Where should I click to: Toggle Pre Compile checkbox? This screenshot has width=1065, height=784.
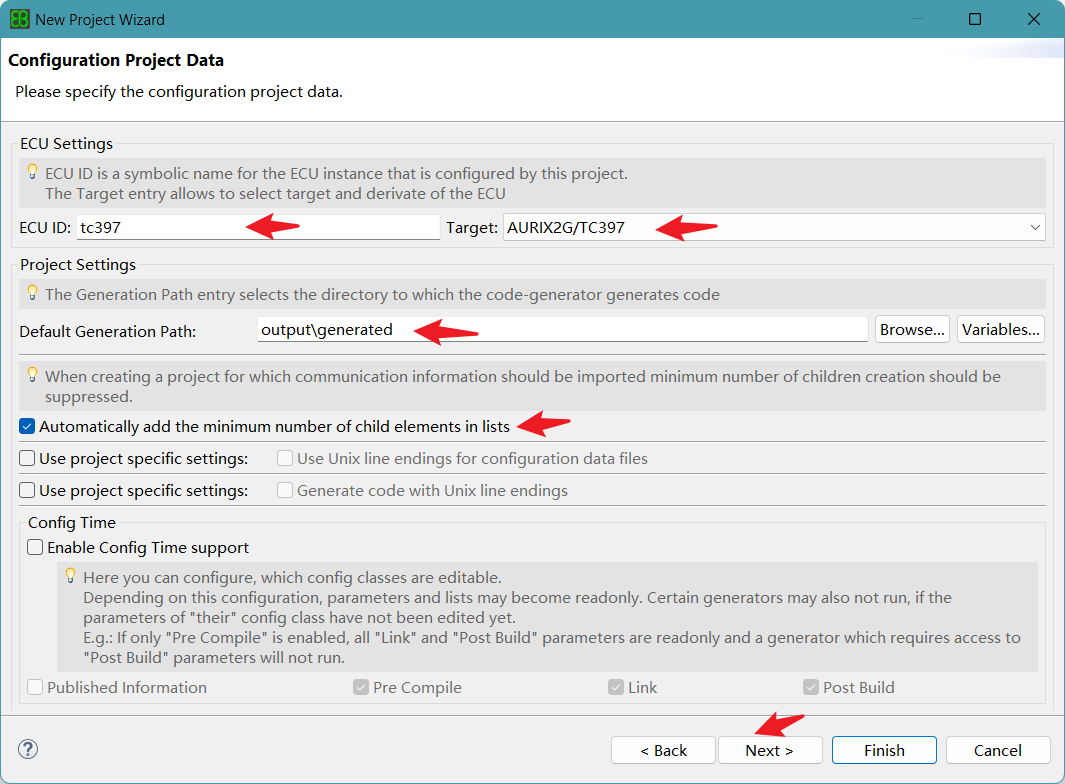click(361, 688)
